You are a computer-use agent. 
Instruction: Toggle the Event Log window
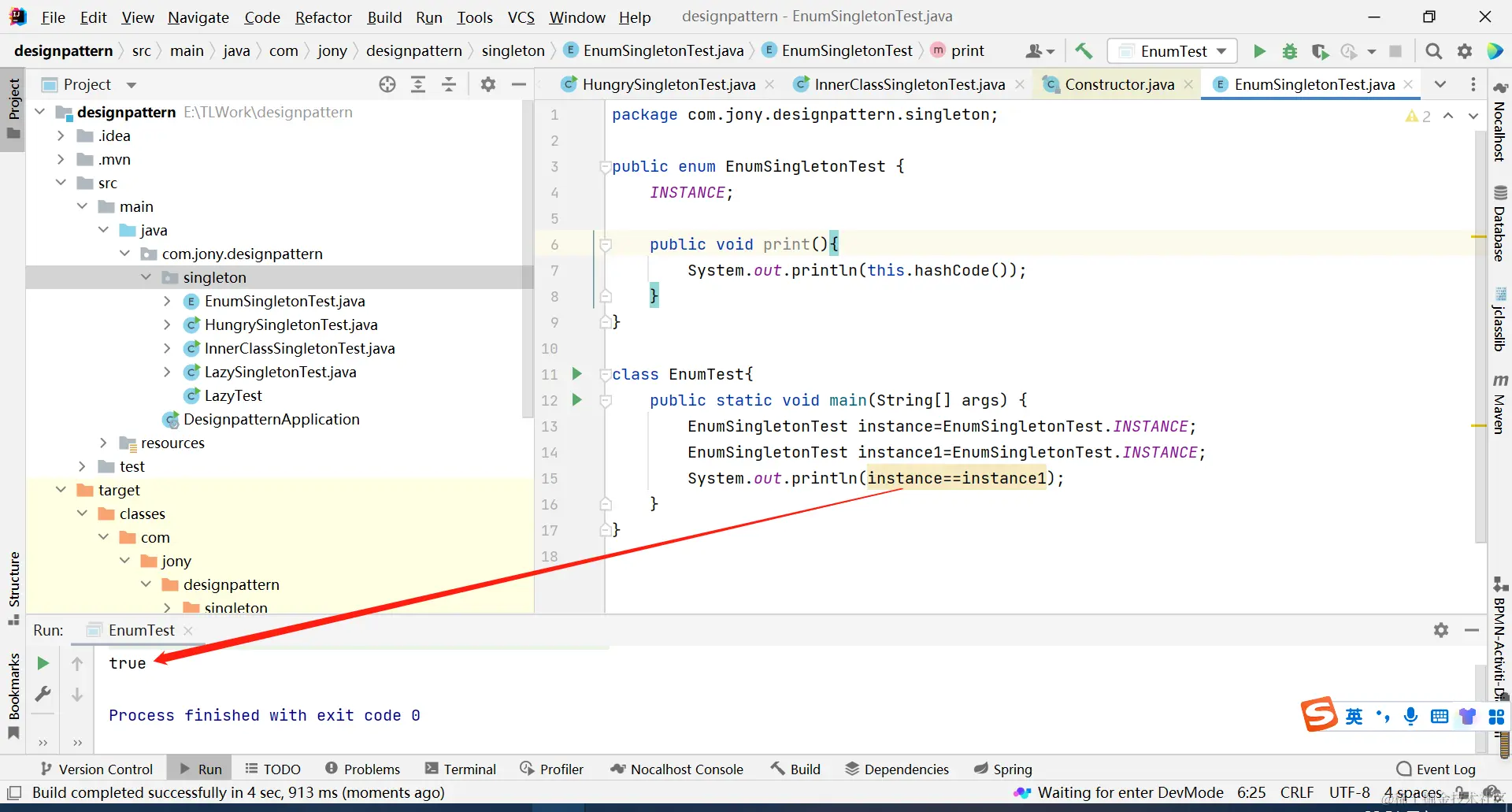pos(1436,769)
